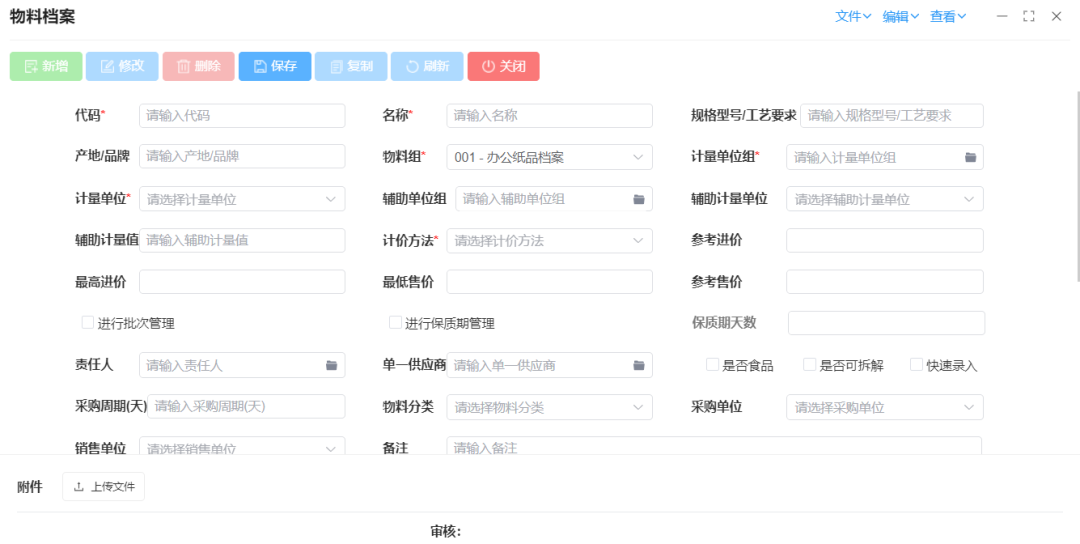1080x544 pixels.
Task: Minimize the 物料档案 window
Action: point(1002,16)
